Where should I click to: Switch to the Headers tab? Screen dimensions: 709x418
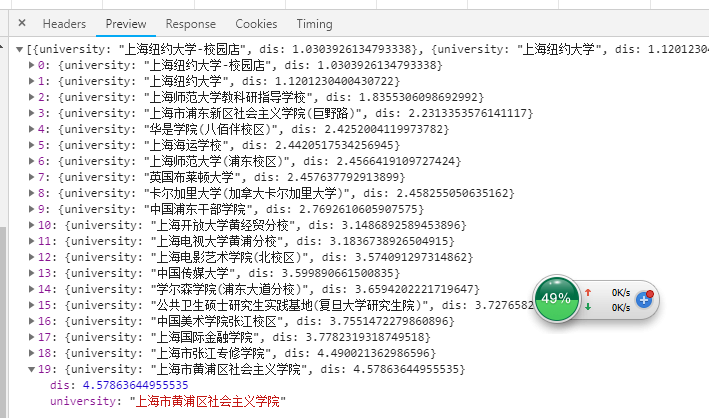pyautogui.click(x=64, y=24)
